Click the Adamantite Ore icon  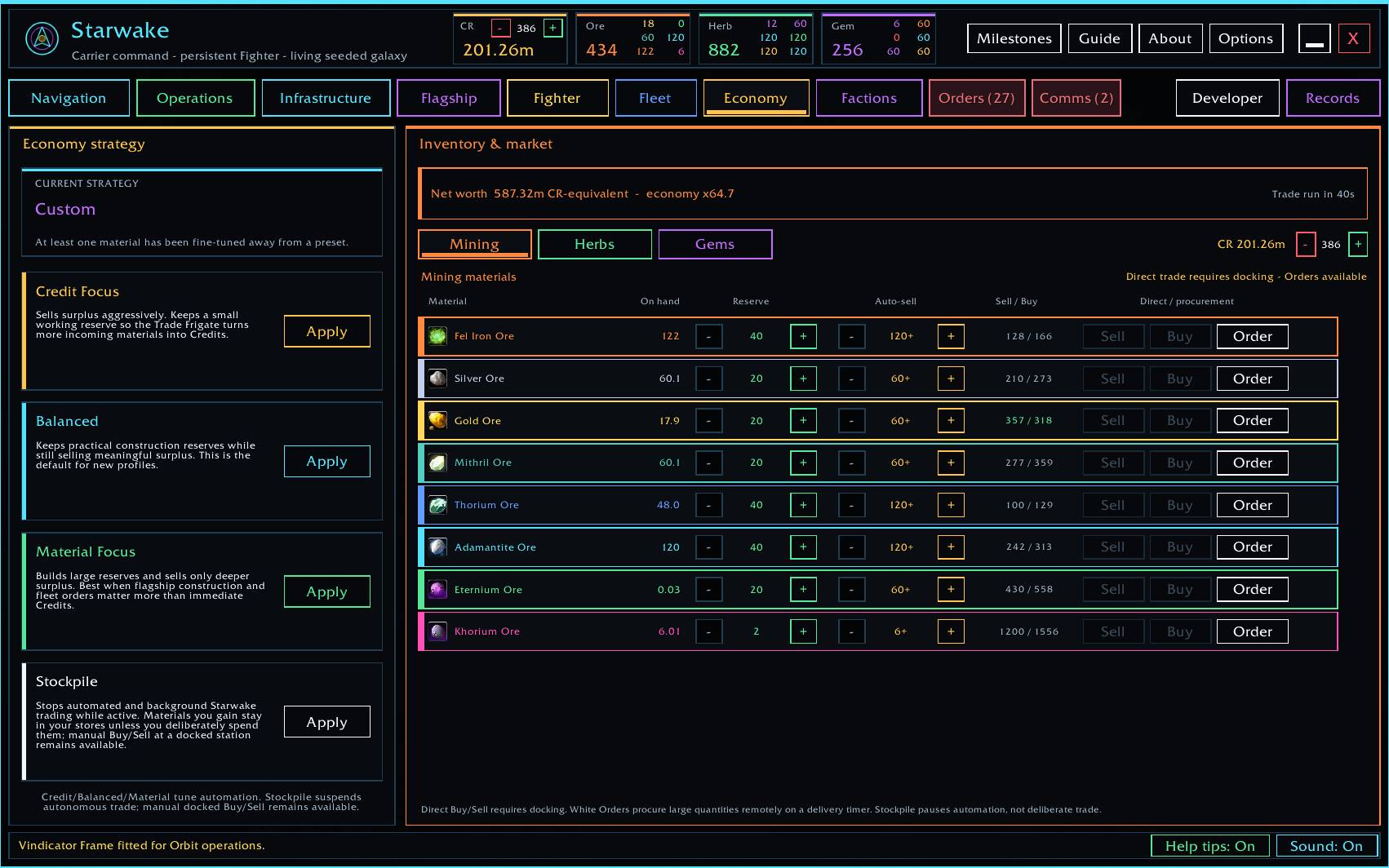438,547
